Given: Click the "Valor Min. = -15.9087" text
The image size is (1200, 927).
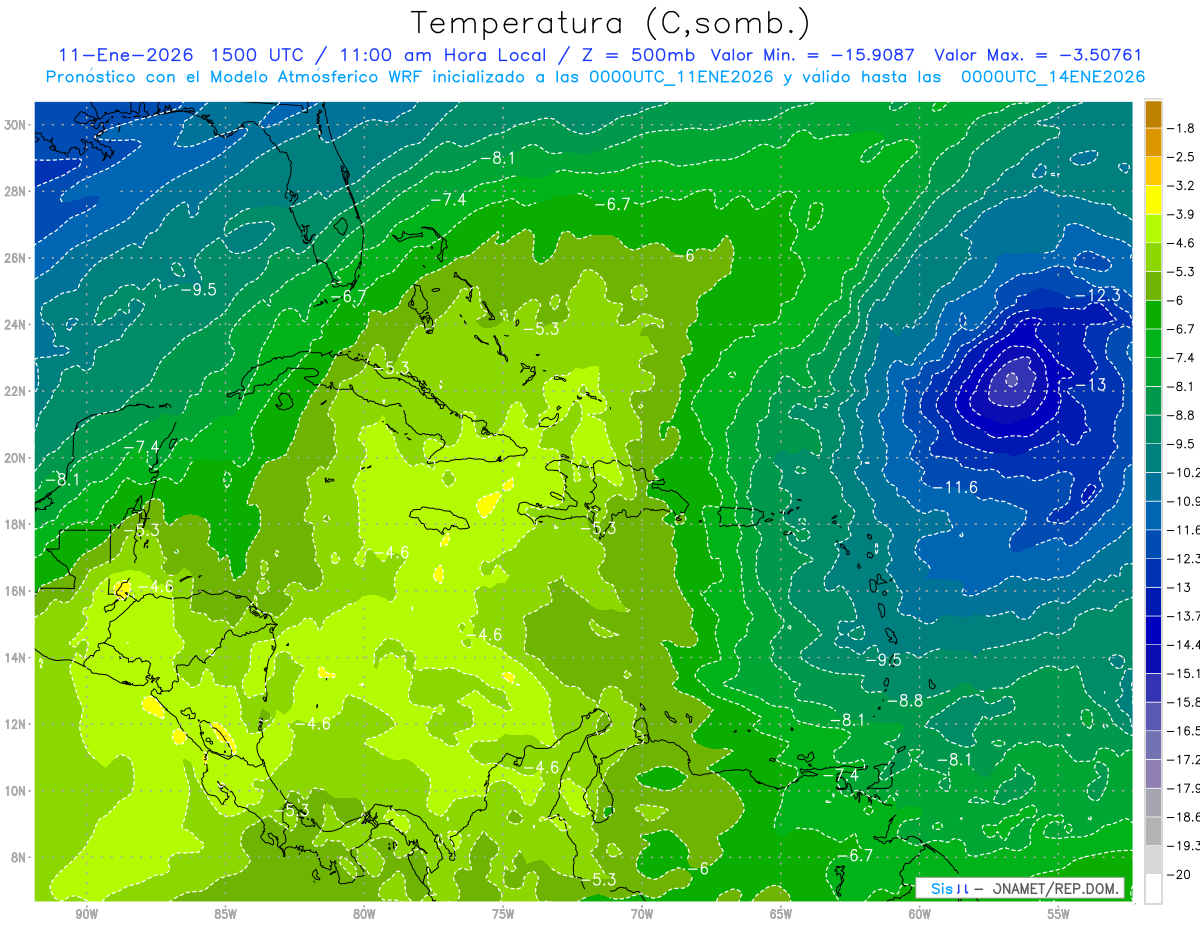Looking at the screenshot, I should (815, 55).
